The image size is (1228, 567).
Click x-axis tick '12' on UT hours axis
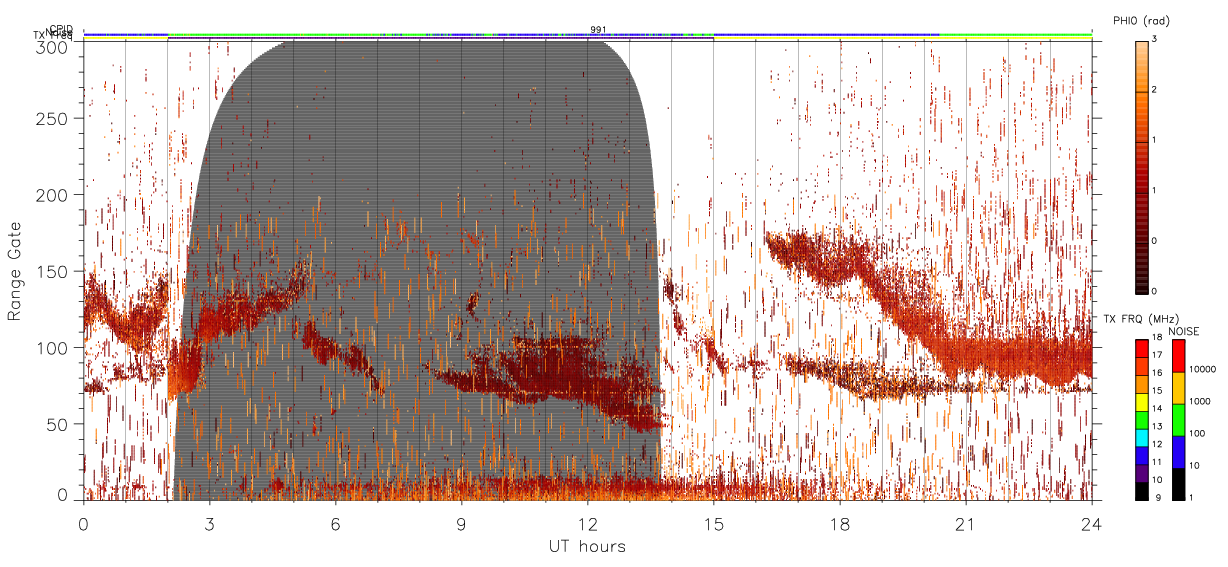(588, 523)
